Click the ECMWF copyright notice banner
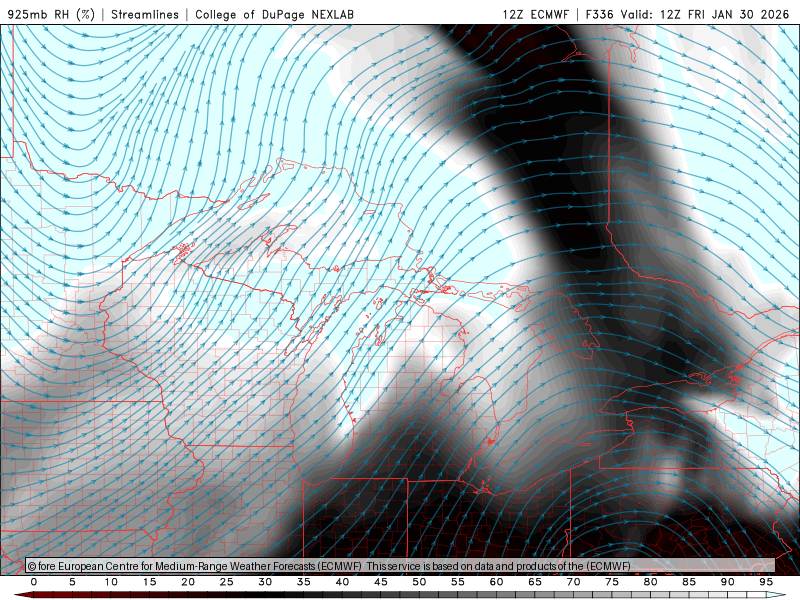The width and height of the screenshot is (800, 600). [400, 566]
